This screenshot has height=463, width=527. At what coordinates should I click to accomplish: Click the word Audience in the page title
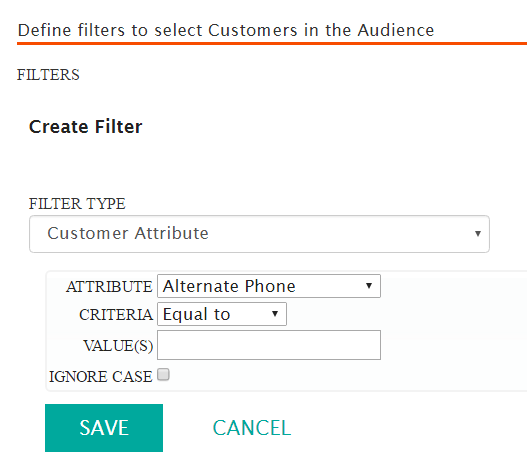396,30
